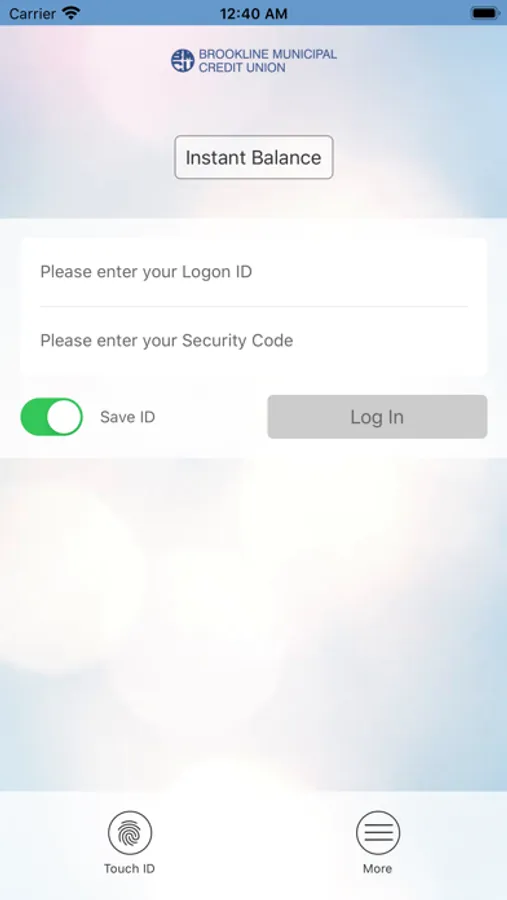Viewport: 507px width, 900px height.
Task: Click the Carrier text in status bar
Action: [32, 13]
